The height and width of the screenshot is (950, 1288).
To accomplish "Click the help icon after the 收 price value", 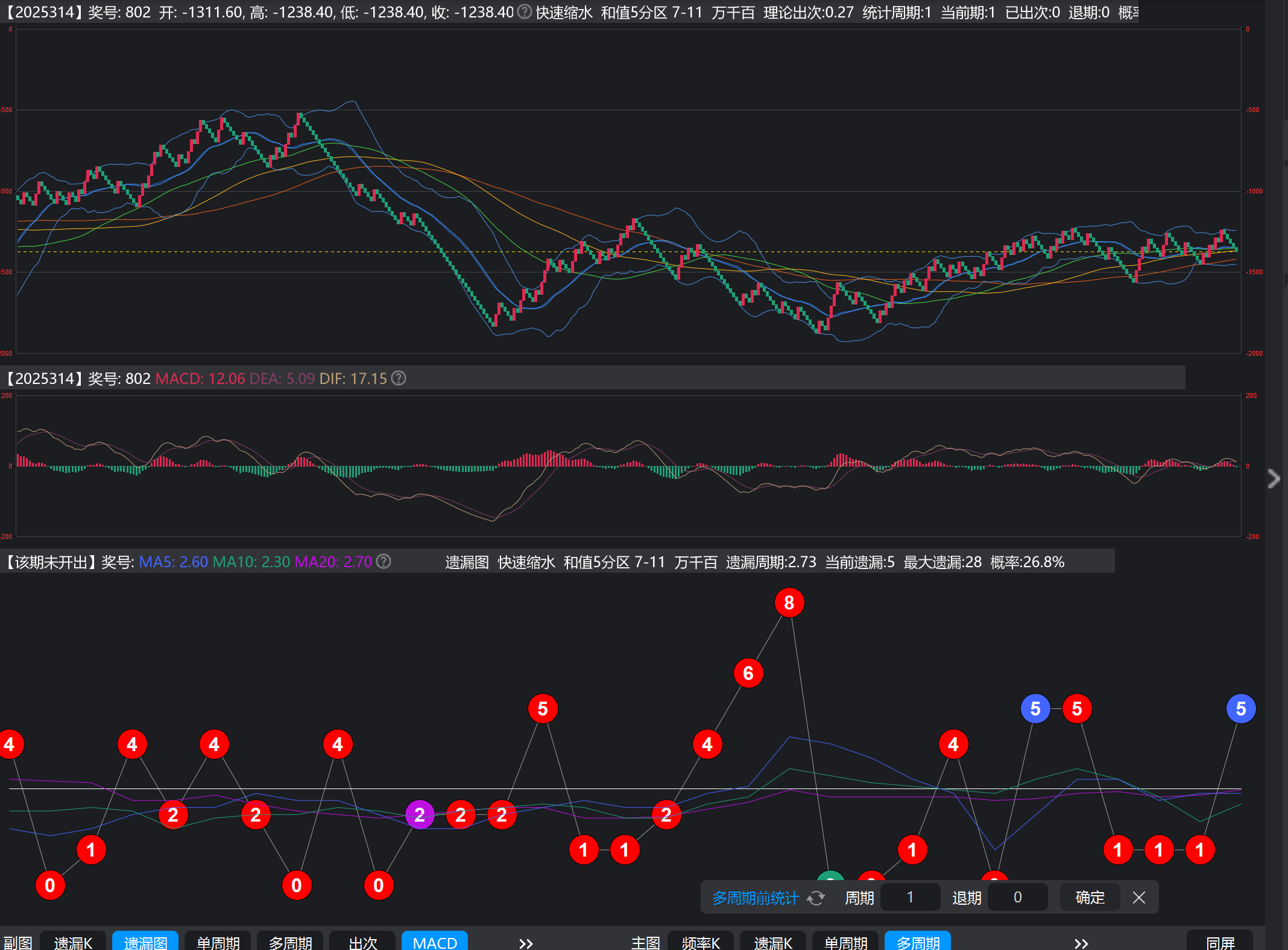I will (525, 11).
